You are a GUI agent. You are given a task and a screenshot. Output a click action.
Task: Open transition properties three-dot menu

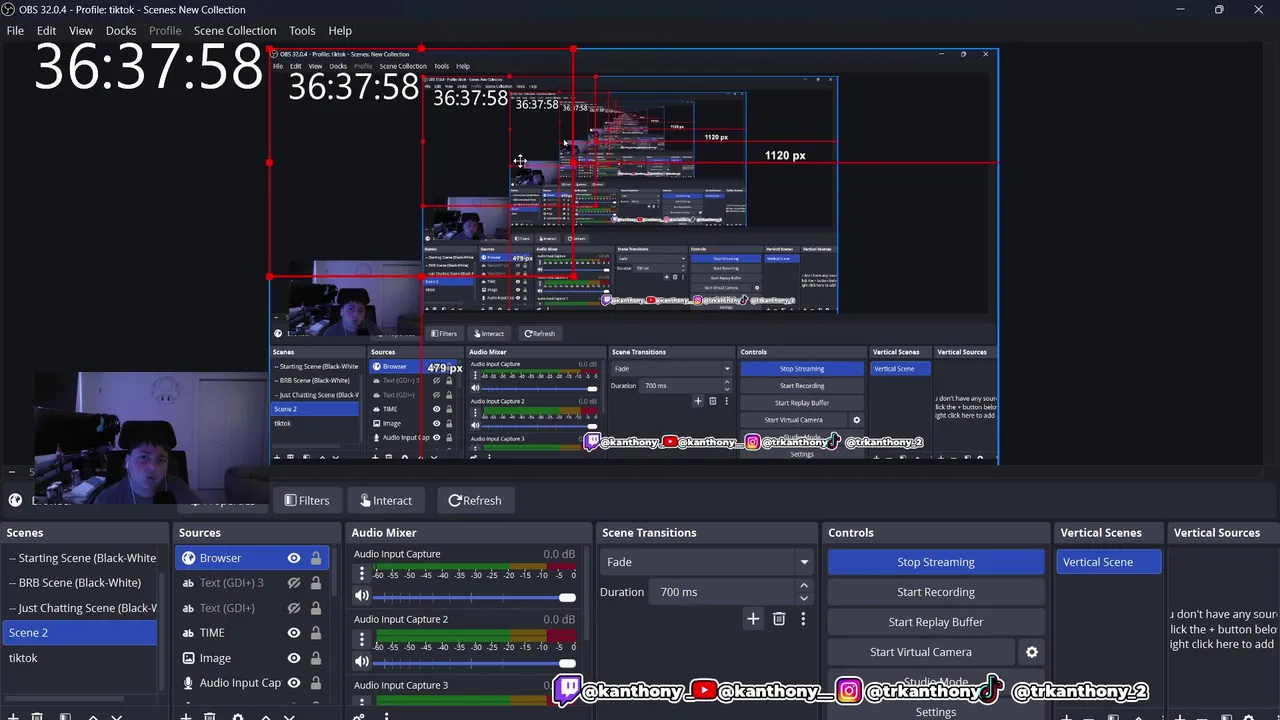point(803,619)
